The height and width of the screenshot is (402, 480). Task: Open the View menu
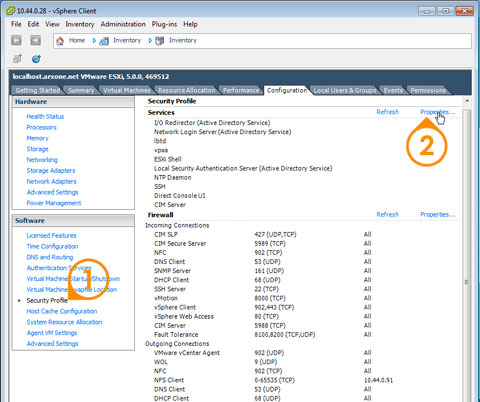[x=52, y=24]
